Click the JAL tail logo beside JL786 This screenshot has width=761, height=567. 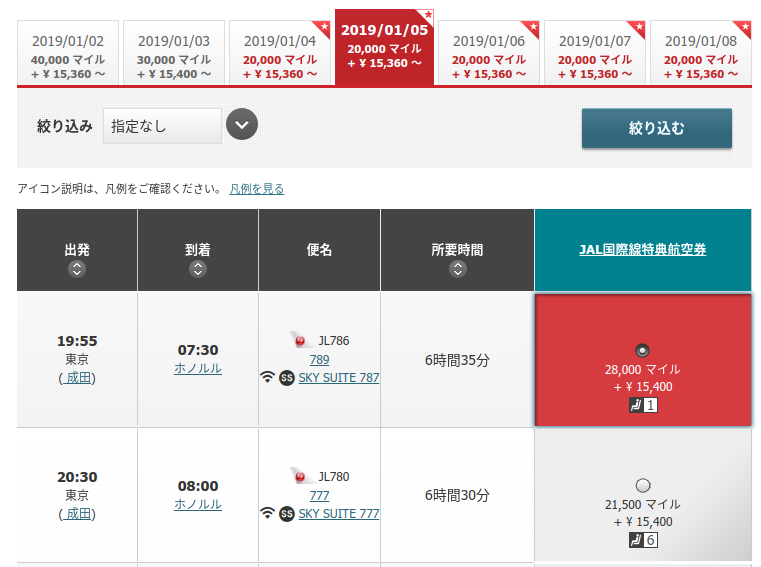(300, 340)
